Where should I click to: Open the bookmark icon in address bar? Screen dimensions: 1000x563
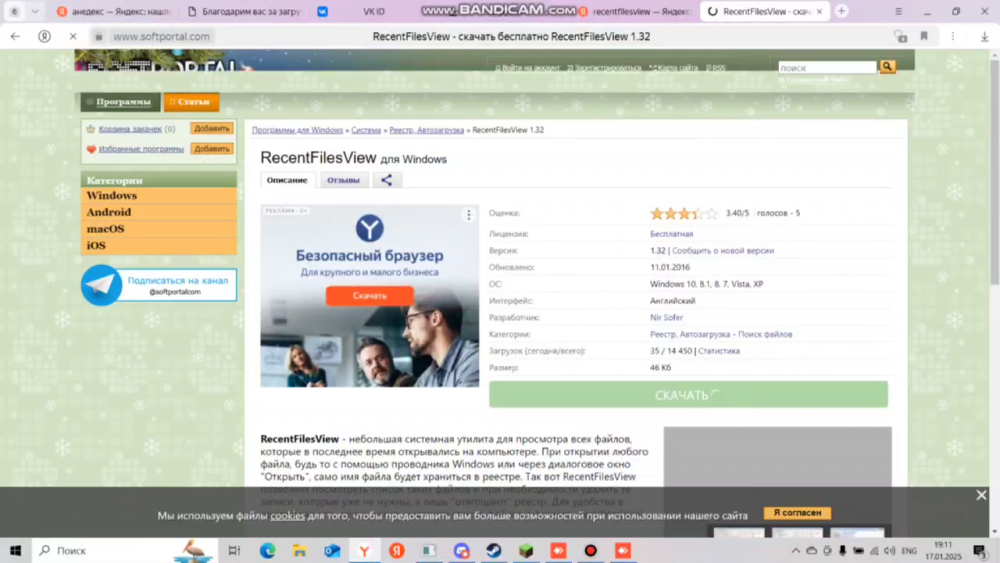923,36
